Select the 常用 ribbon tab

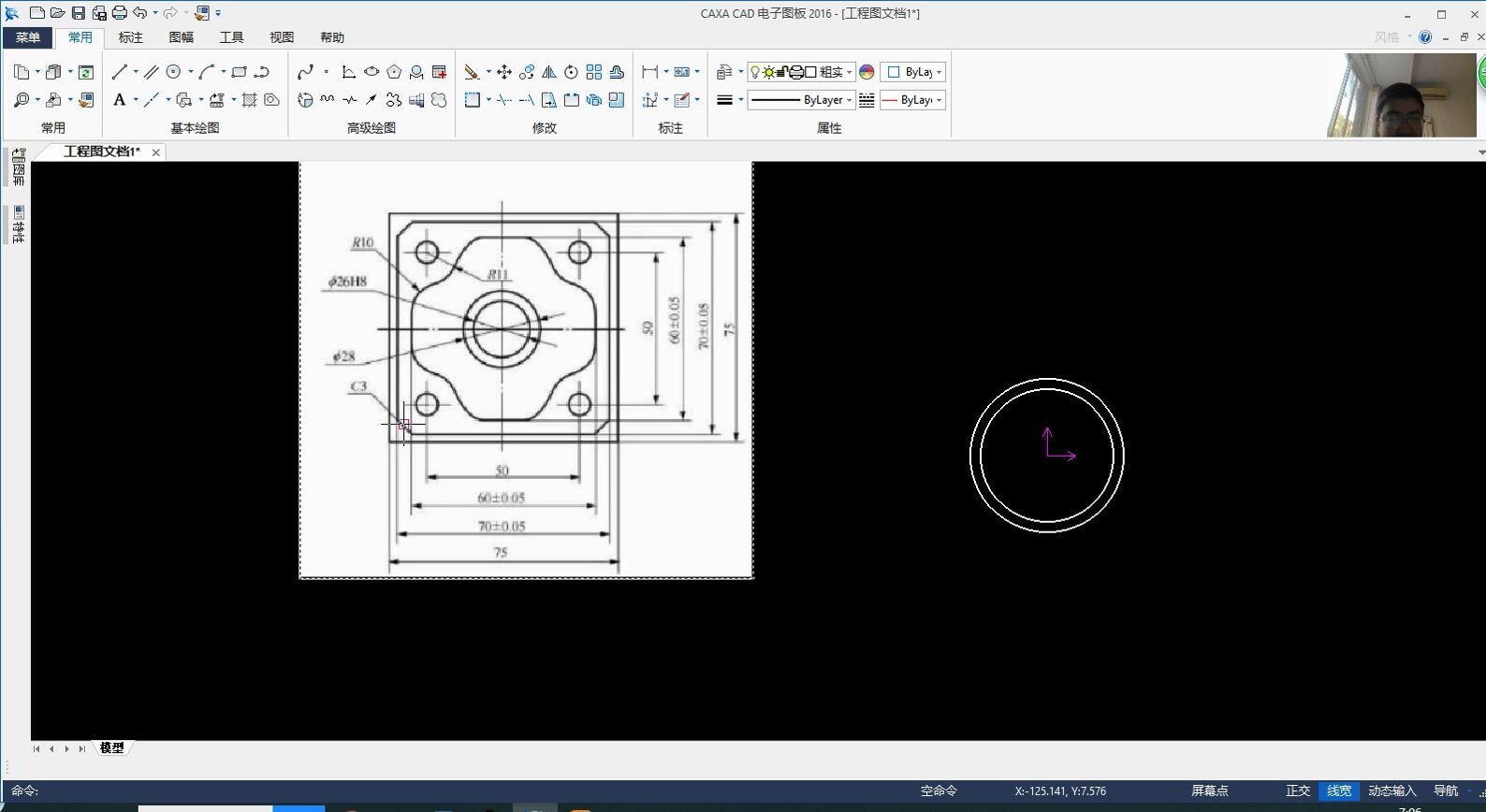pyautogui.click(x=80, y=37)
